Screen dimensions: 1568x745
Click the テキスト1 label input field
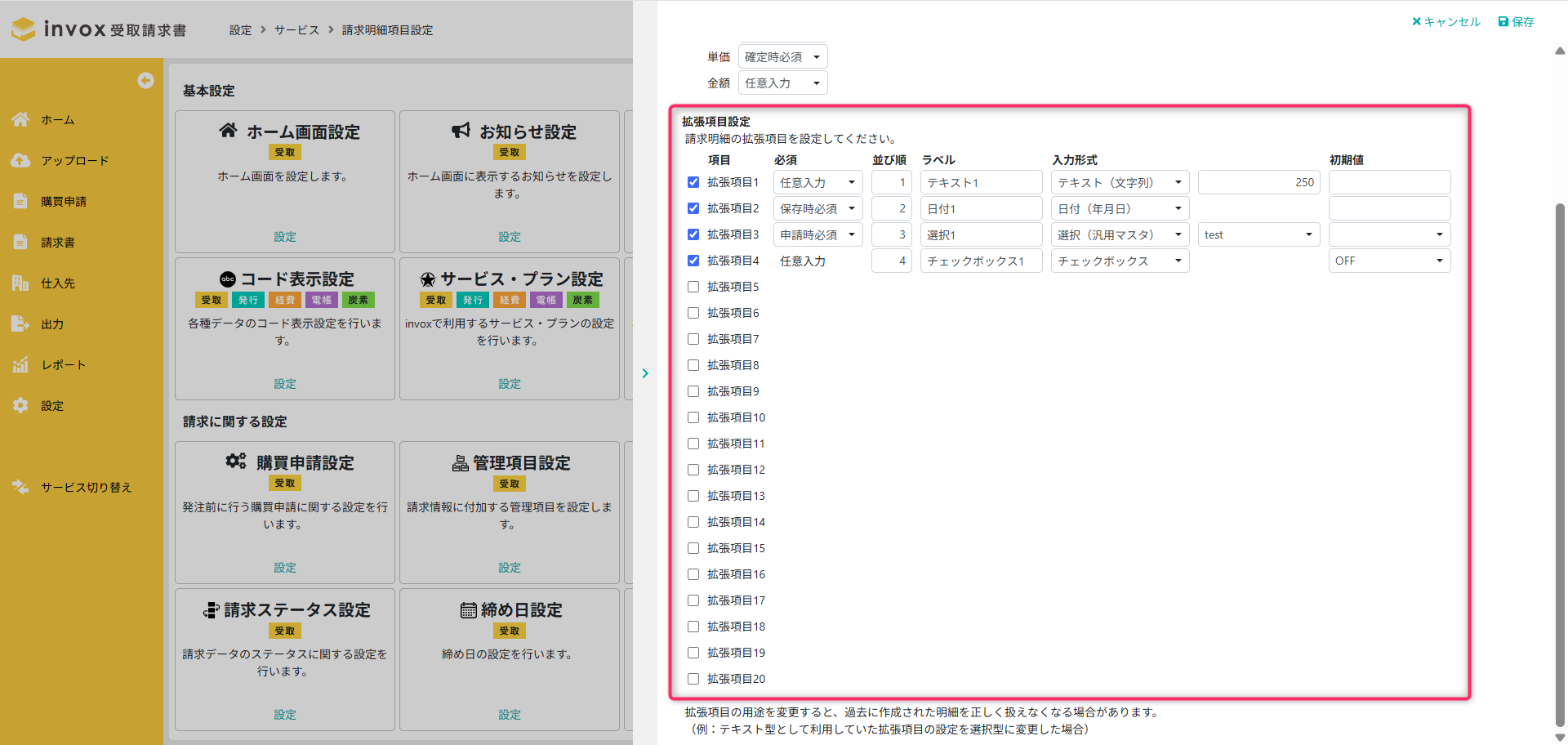pyautogui.click(x=981, y=182)
